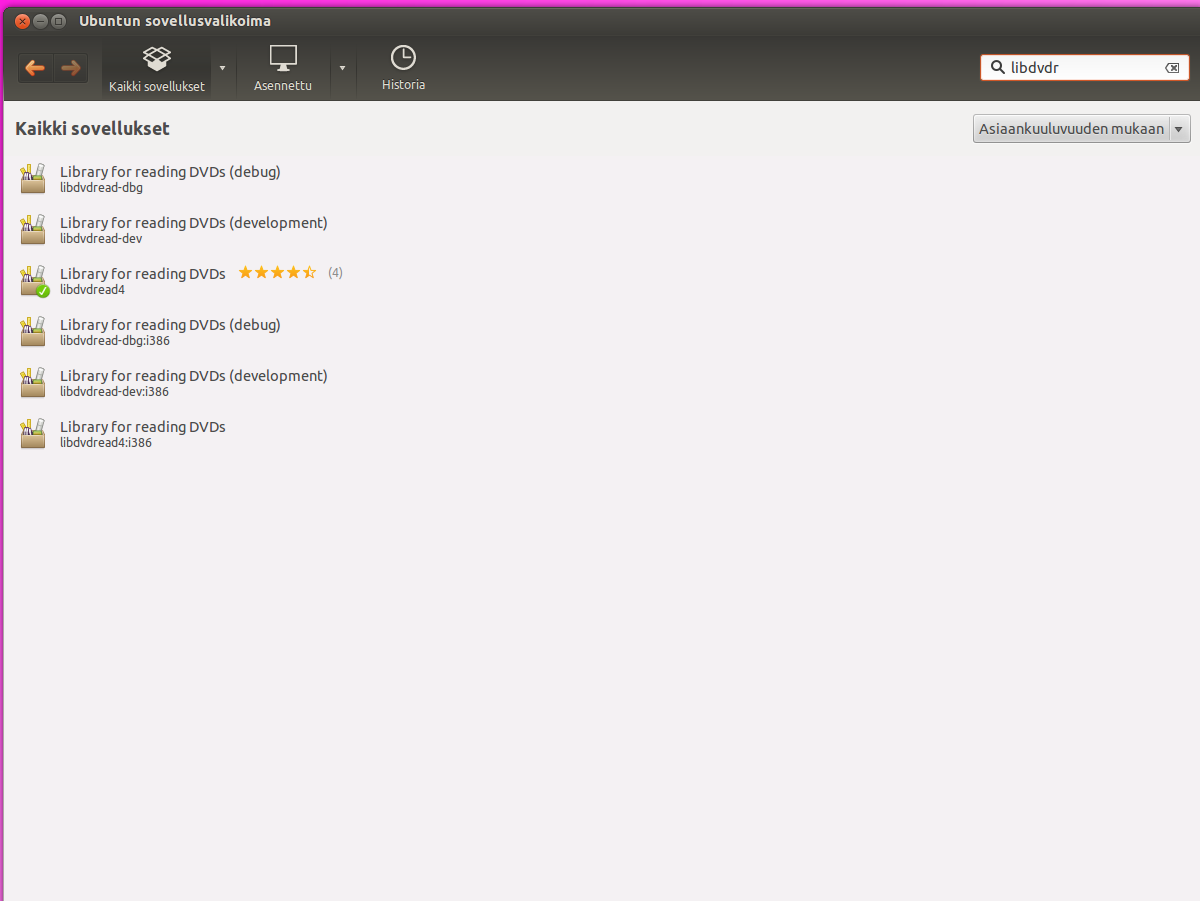Close the Ubuntun sovellusvalikoima window
The height and width of the screenshot is (901, 1200).
pyautogui.click(x=22, y=21)
